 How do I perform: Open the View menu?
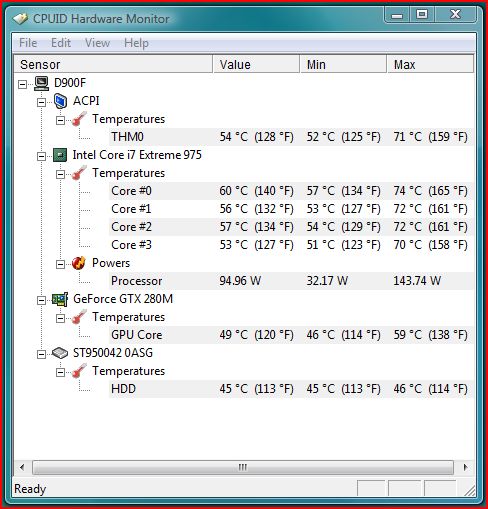pos(97,43)
